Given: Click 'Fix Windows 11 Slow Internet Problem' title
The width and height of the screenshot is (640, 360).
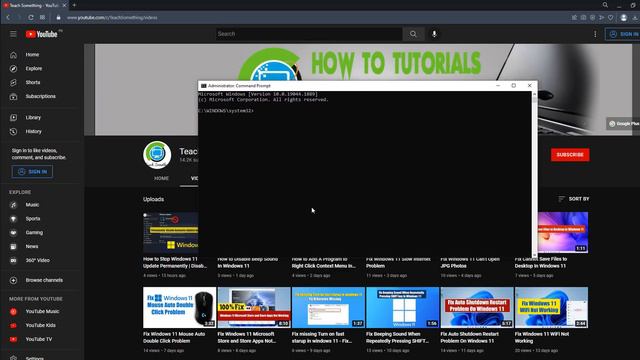Looking at the screenshot, I should click(398, 262).
